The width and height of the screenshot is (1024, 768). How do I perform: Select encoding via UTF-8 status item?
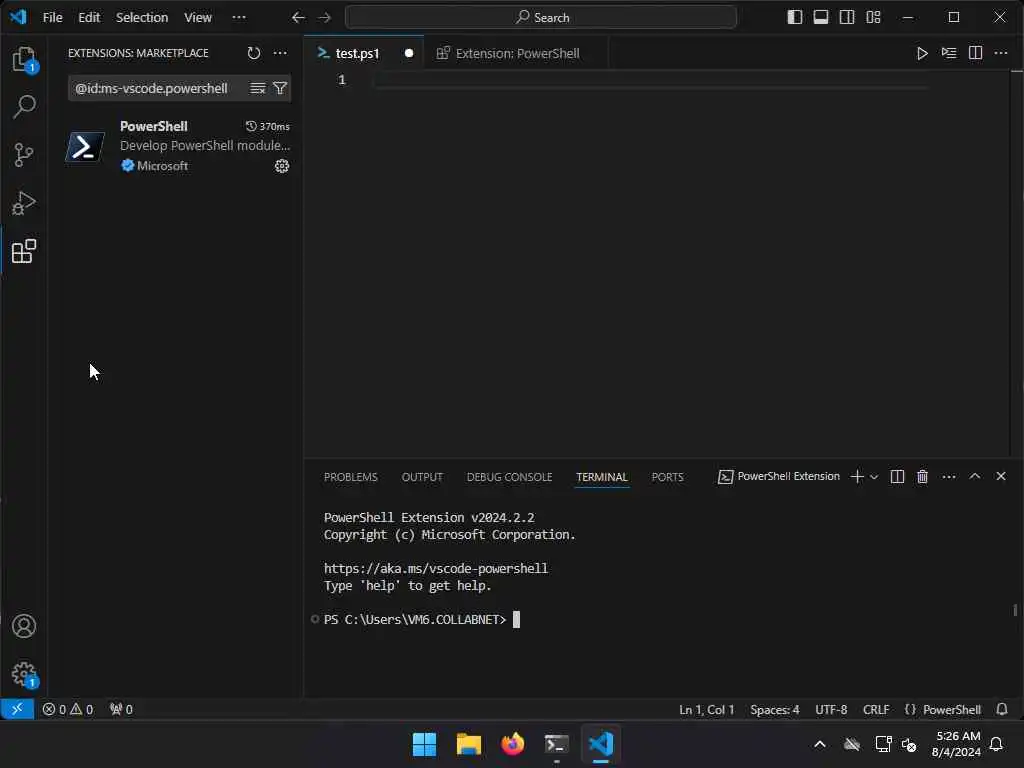(831, 710)
